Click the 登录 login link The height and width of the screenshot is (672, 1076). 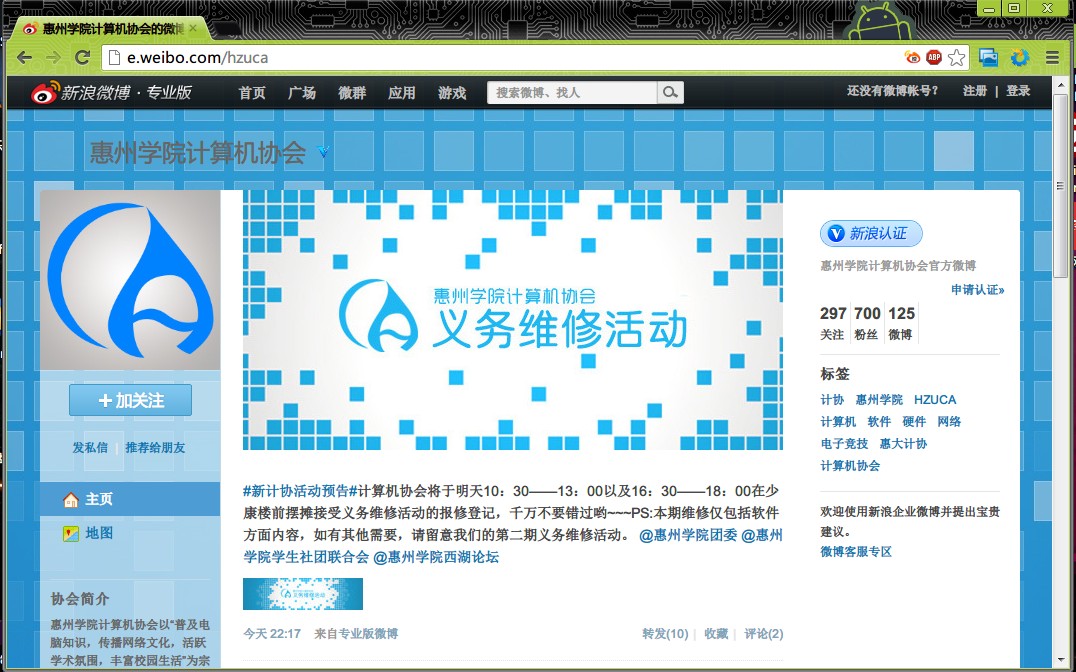tap(1018, 91)
